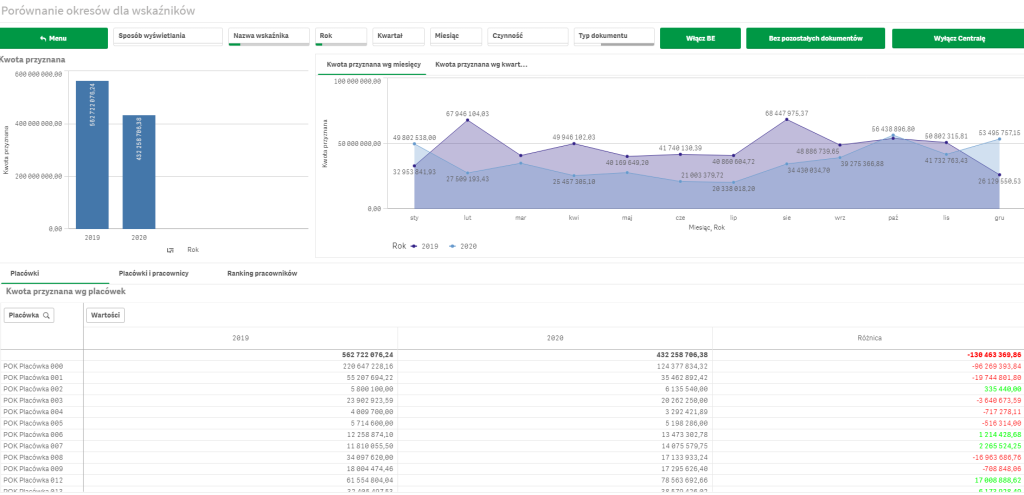Open the Nazwa wskaźnika filter
The width and height of the screenshot is (1024, 495).
[268, 37]
